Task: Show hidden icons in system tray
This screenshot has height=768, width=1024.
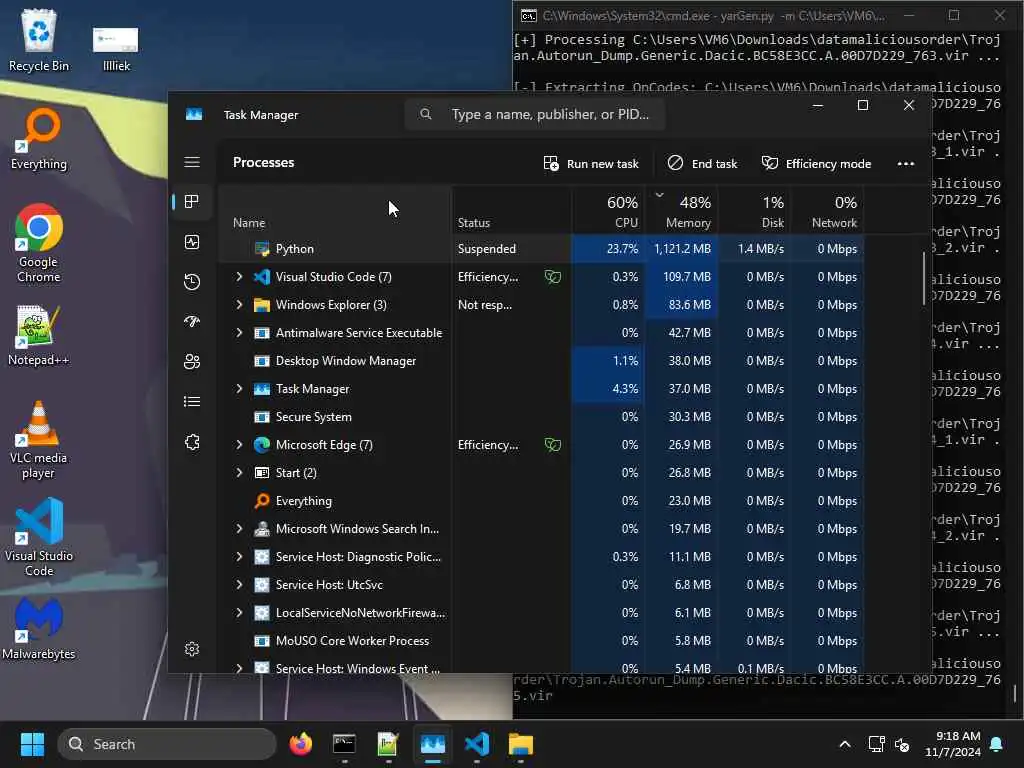Action: pyautogui.click(x=844, y=744)
